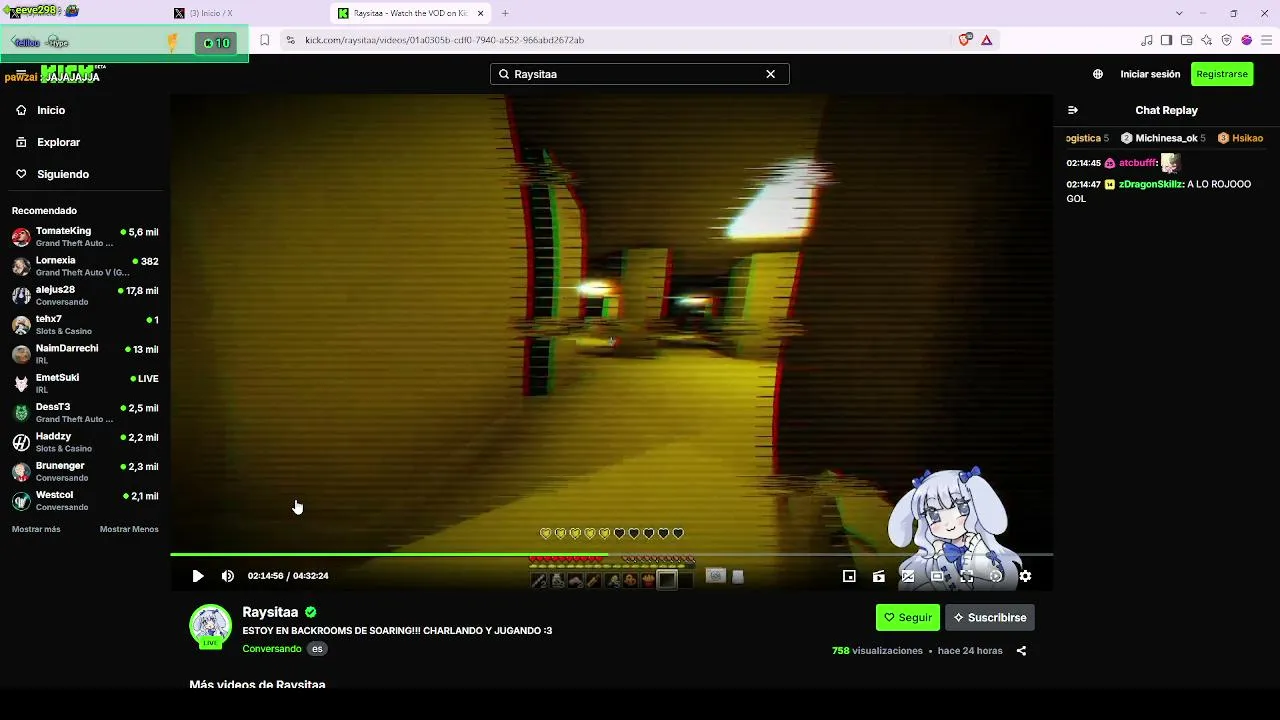This screenshot has height=720, width=1280.
Task: Open the media playlist music-note icon
Action: (x=1147, y=40)
